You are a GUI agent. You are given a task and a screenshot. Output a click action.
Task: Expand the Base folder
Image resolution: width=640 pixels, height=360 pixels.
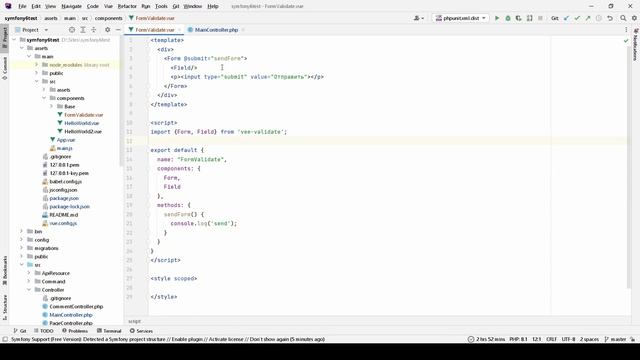[x=51, y=107]
